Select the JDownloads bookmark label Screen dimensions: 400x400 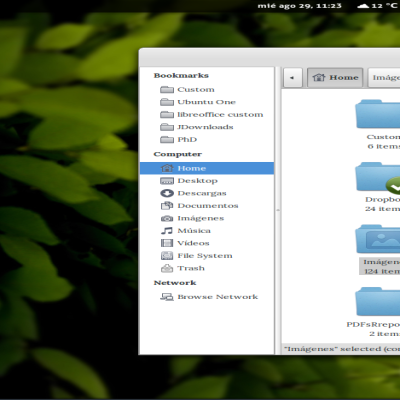click(x=205, y=127)
